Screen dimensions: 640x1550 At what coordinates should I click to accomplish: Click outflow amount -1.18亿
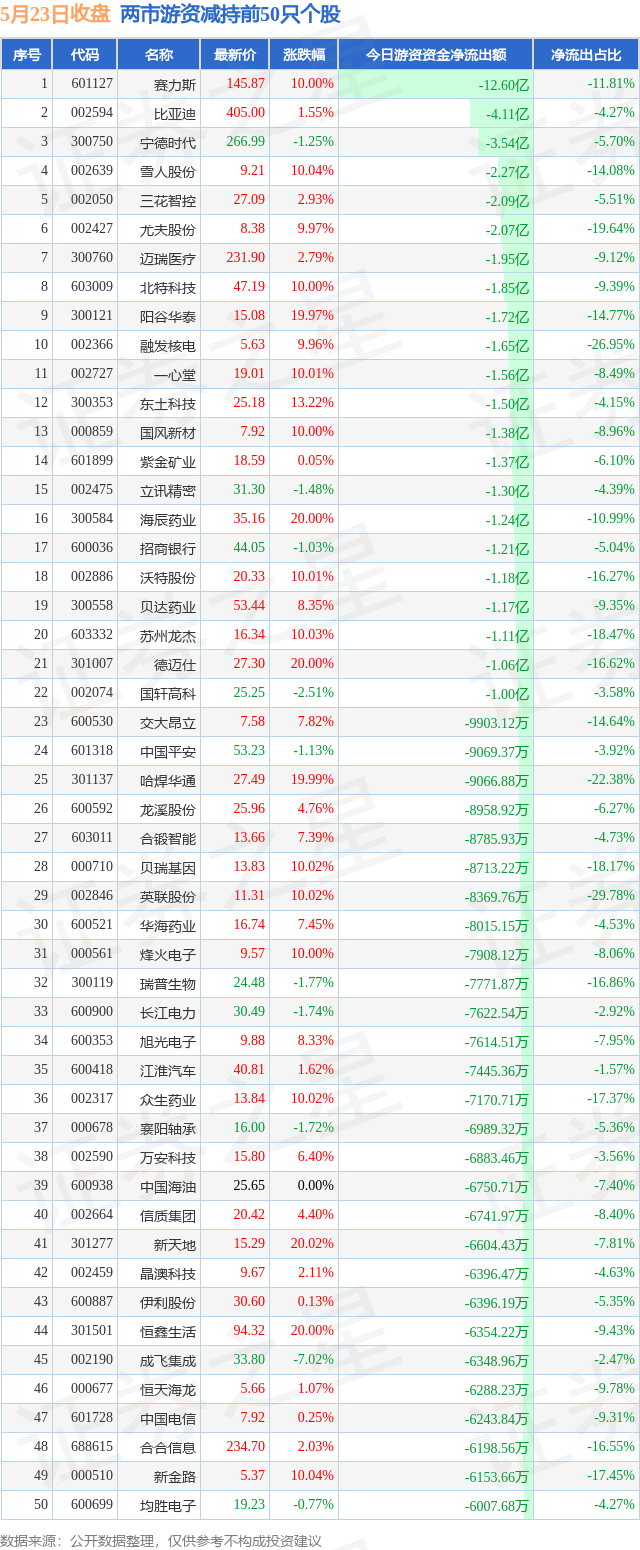click(x=507, y=577)
